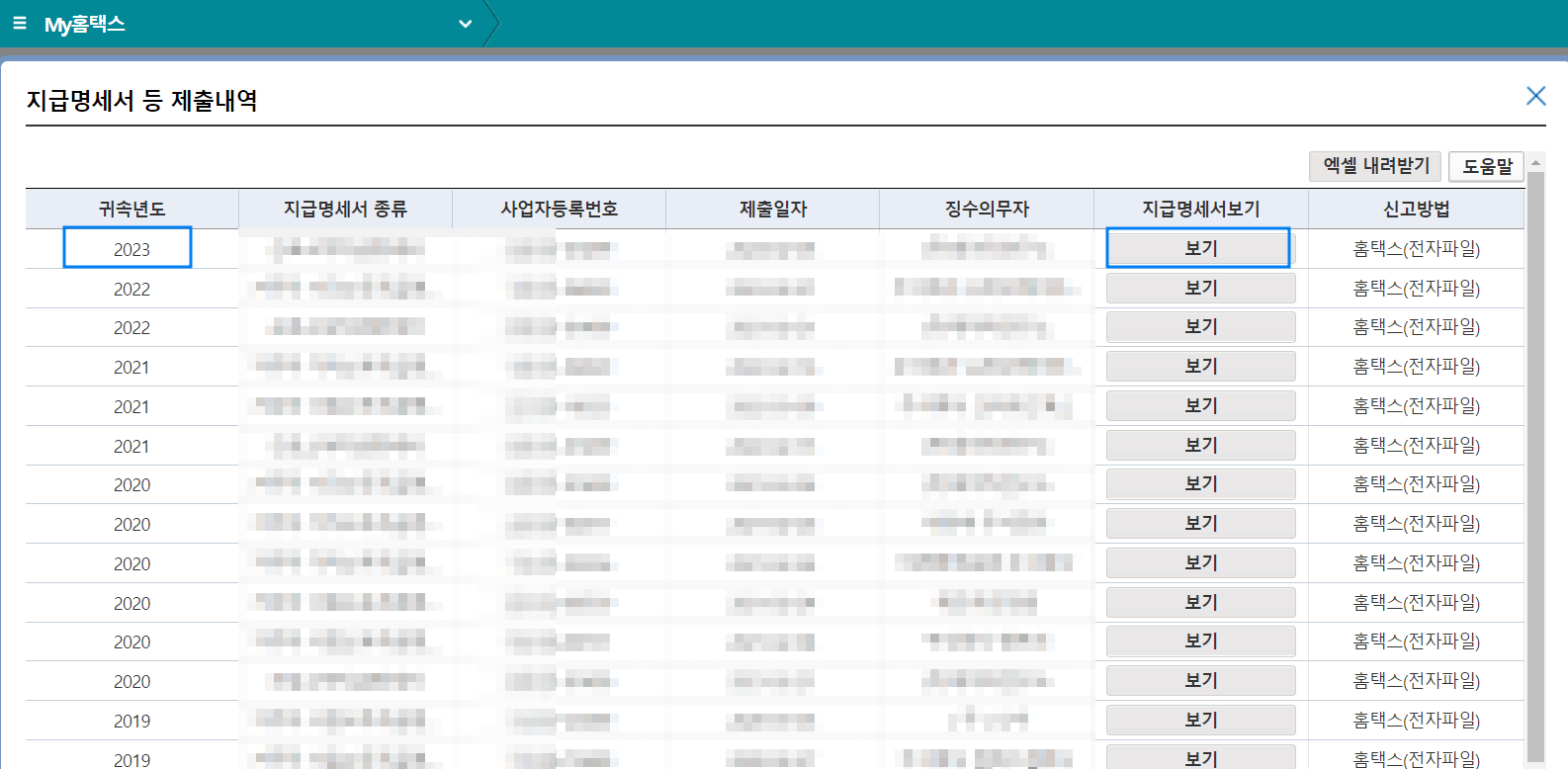Click 보기 in the first 2020 row

tap(1201, 483)
